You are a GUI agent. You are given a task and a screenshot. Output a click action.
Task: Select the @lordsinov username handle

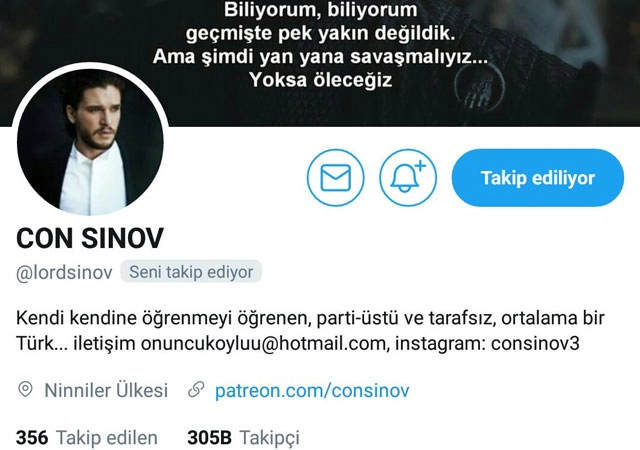tap(64, 272)
